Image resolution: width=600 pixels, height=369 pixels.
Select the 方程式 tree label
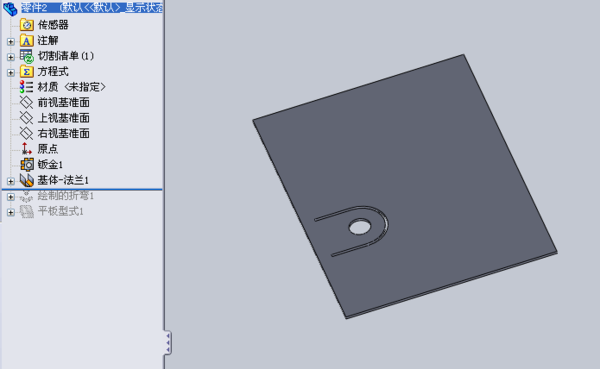point(53,72)
